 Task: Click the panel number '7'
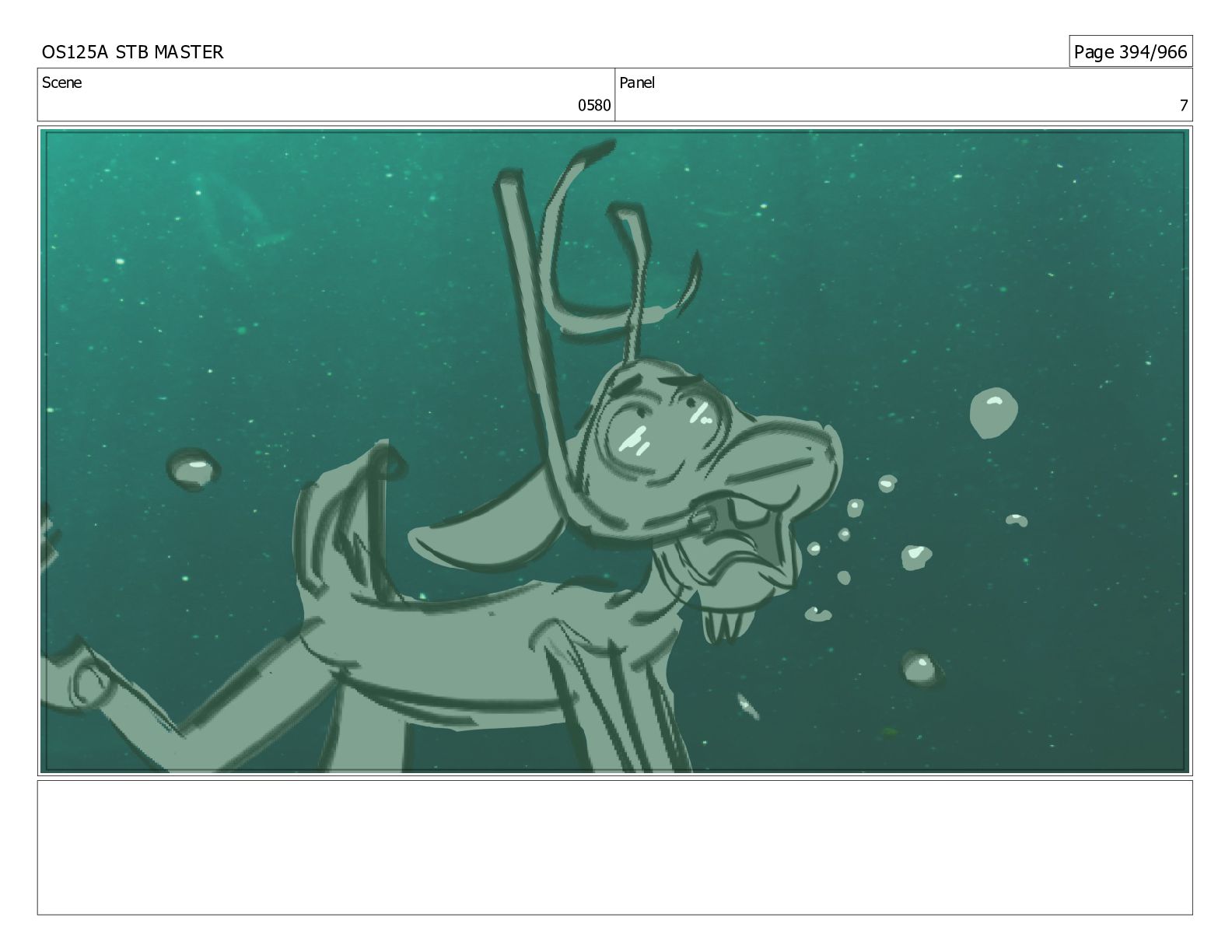(1184, 106)
